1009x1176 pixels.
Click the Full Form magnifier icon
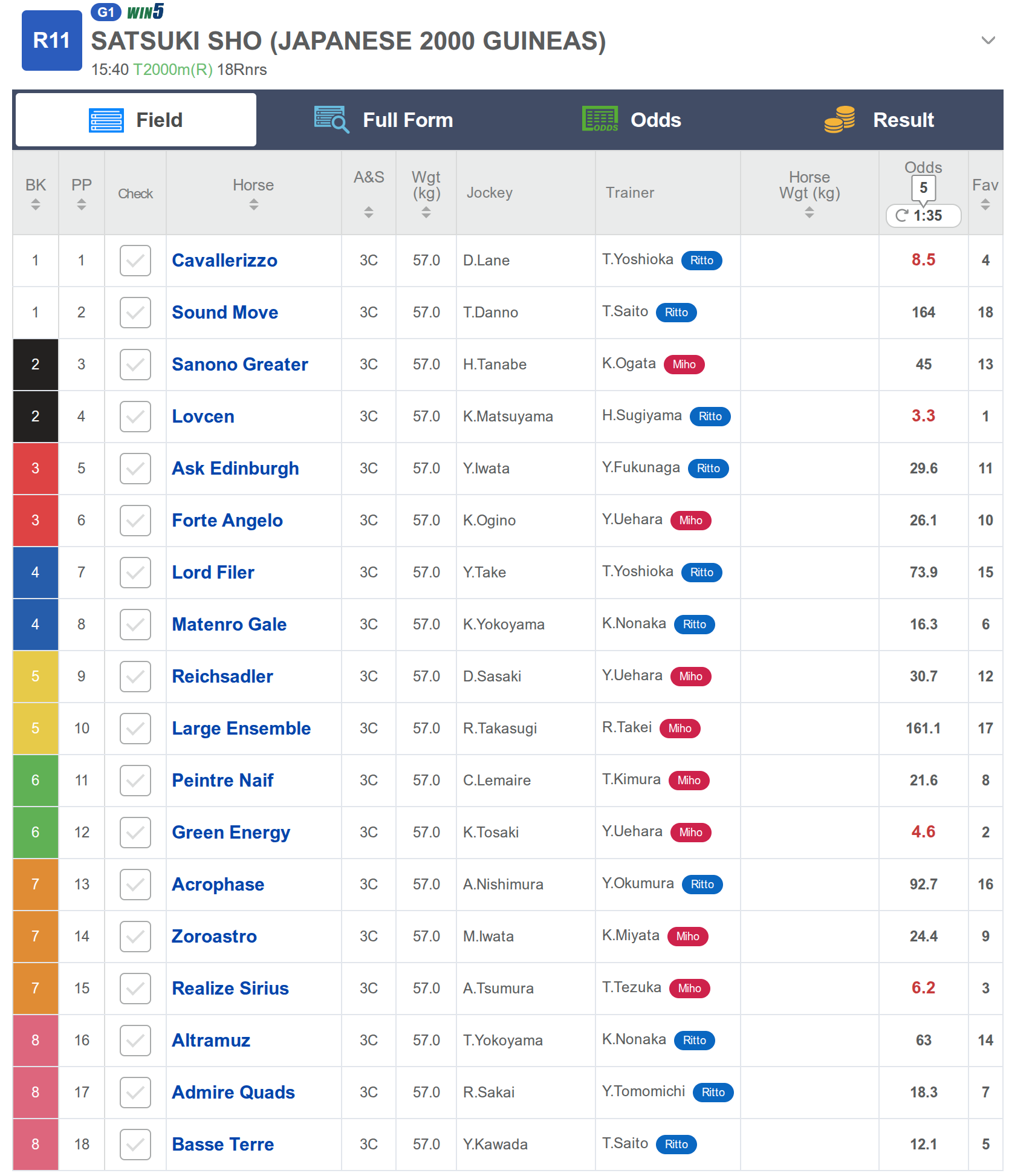click(x=331, y=120)
